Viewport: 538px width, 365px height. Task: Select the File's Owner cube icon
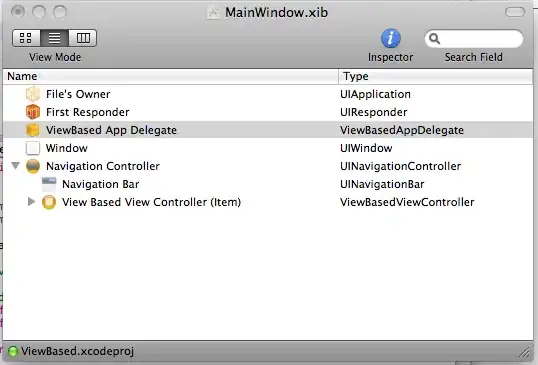[x=33, y=94]
